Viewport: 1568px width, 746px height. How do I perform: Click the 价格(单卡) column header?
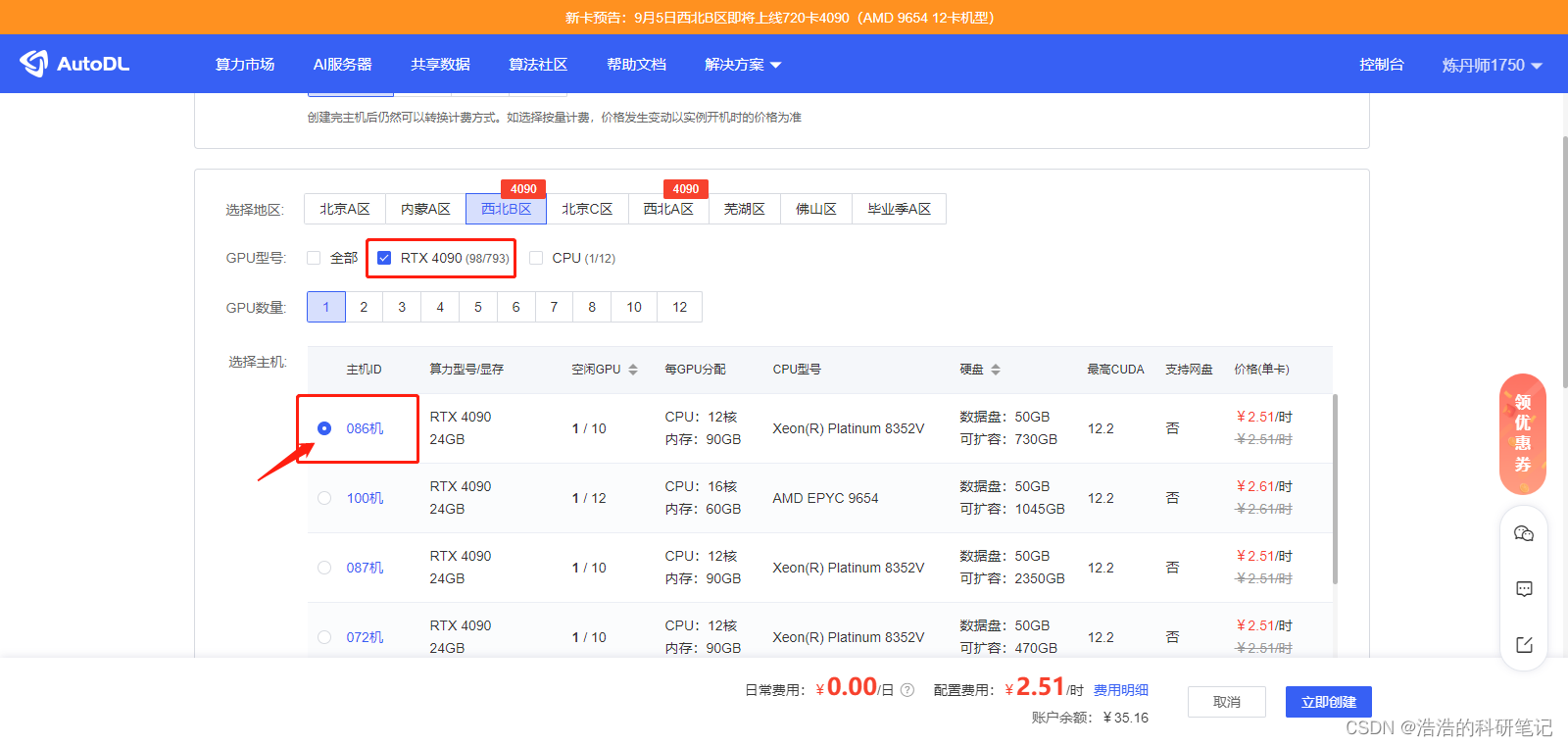point(1261,370)
